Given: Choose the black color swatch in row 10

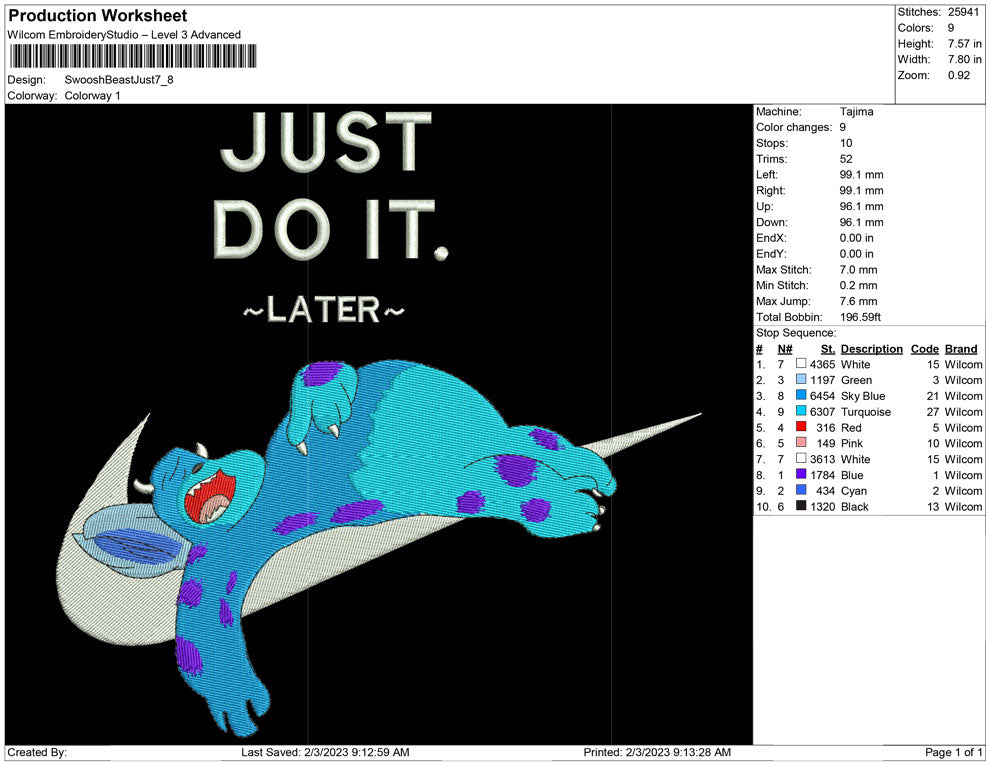Looking at the screenshot, I should (x=801, y=507).
